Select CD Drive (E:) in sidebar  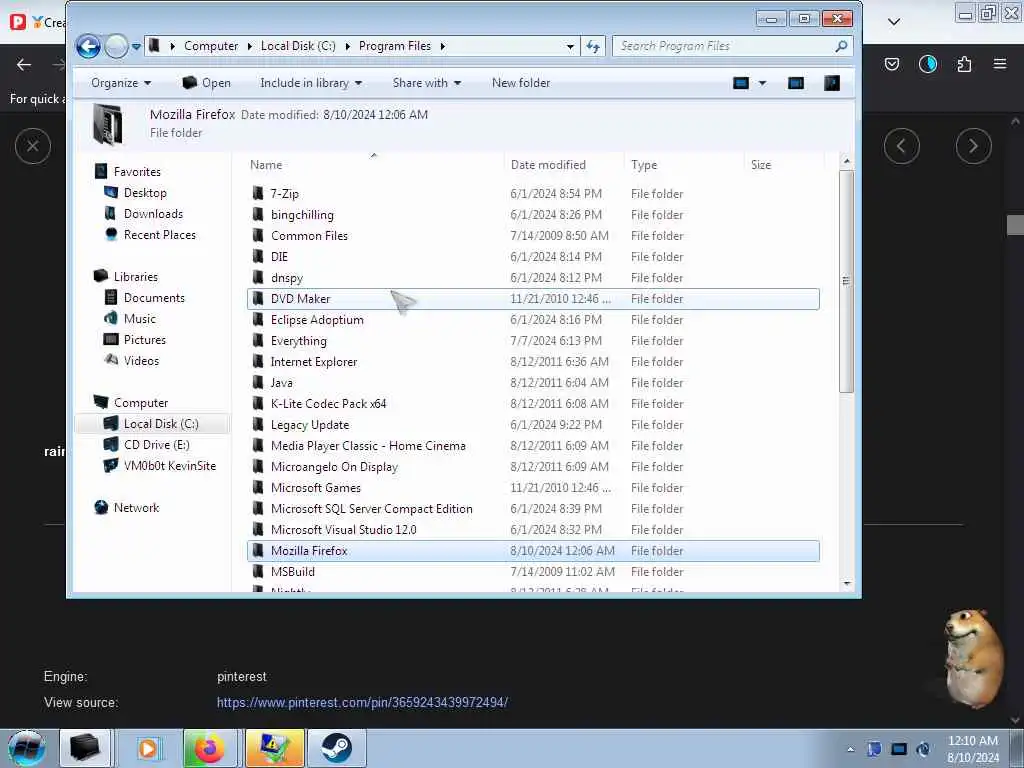tap(156, 445)
